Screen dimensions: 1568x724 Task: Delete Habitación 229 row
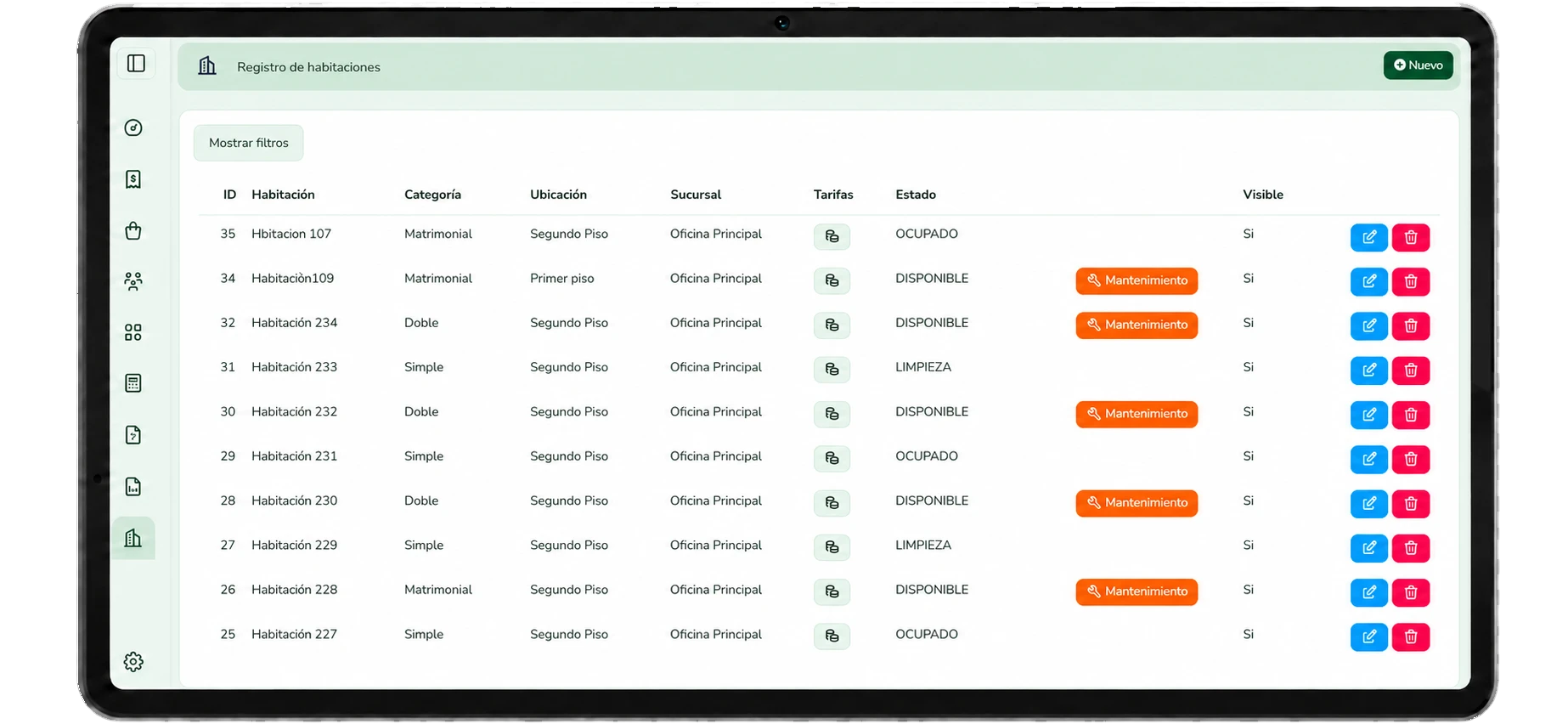click(1411, 548)
